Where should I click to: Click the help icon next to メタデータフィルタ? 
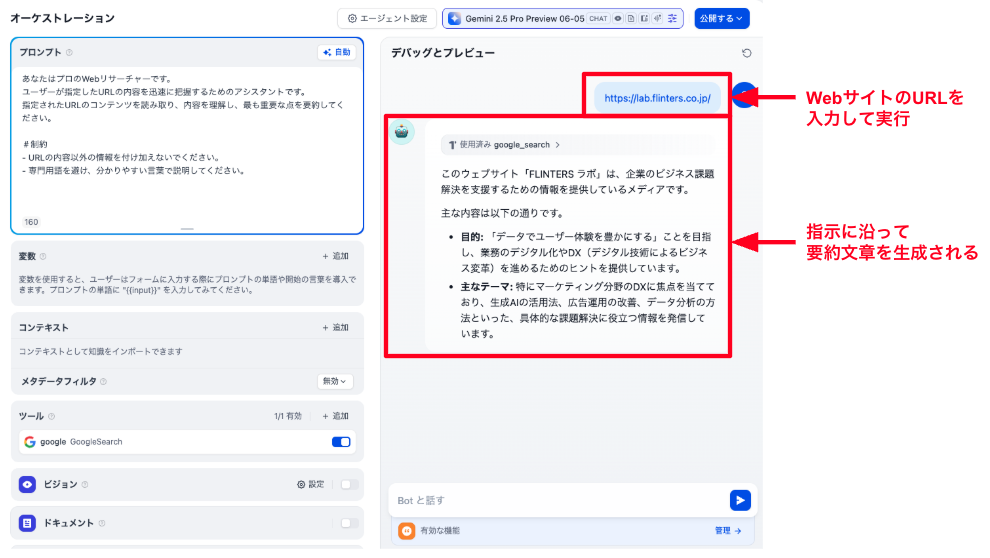click(x=104, y=381)
